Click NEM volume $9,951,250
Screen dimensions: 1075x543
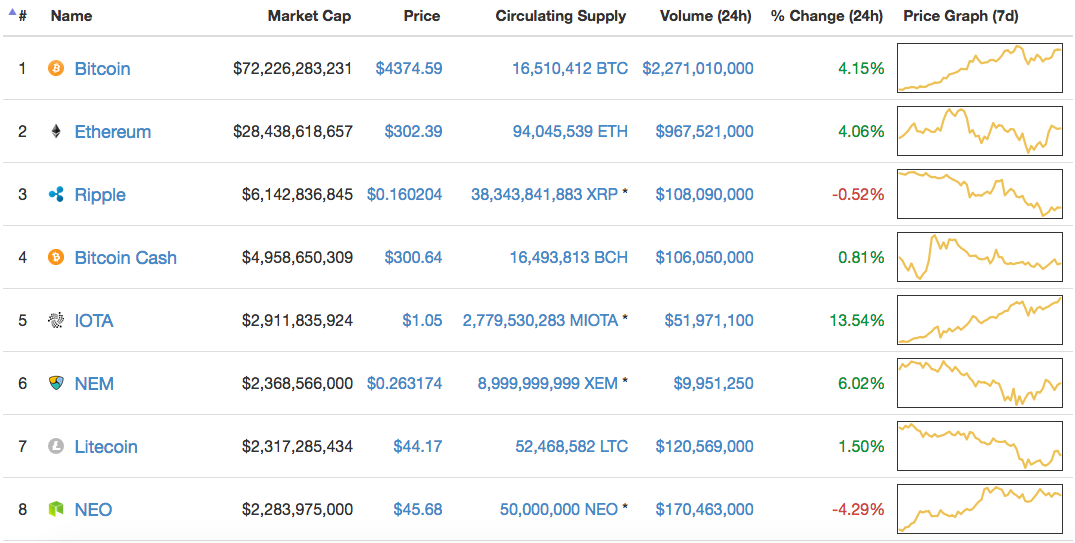pos(713,383)
